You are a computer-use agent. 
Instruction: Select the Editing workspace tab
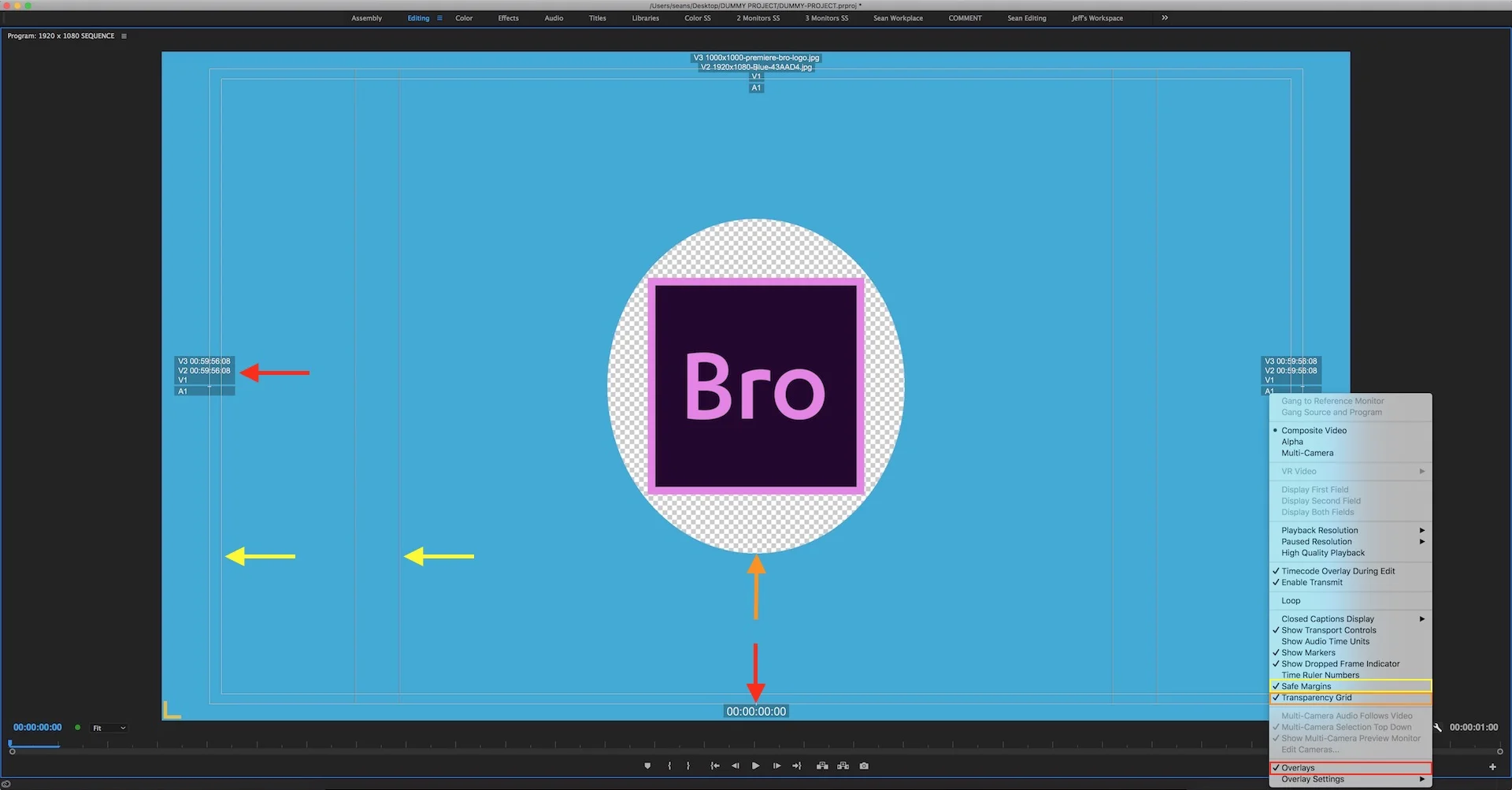tap(418, 18)
